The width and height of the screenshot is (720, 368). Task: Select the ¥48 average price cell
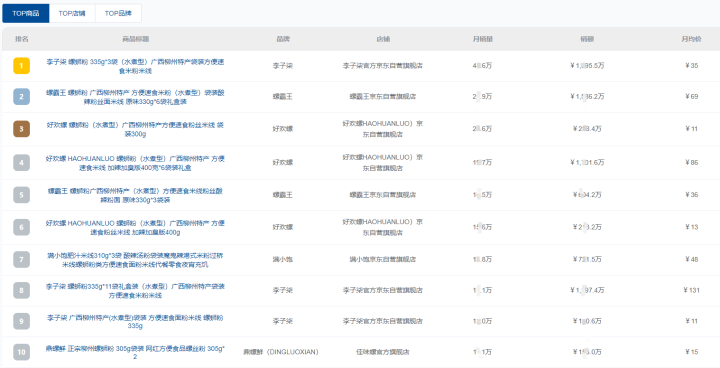(691, 259)
